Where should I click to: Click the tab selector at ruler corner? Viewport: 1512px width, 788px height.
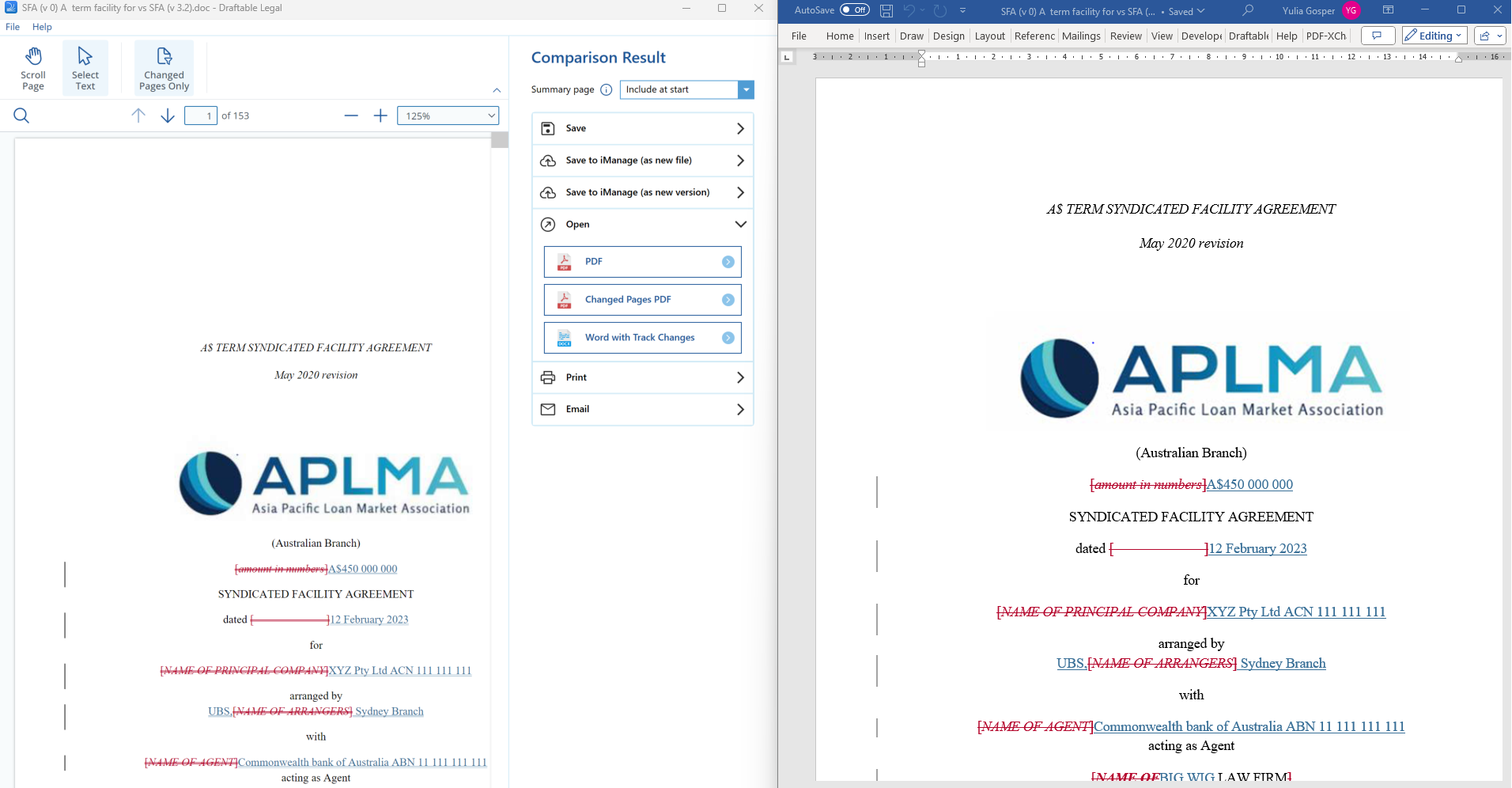pyautogui.click(x=787, y=57)
